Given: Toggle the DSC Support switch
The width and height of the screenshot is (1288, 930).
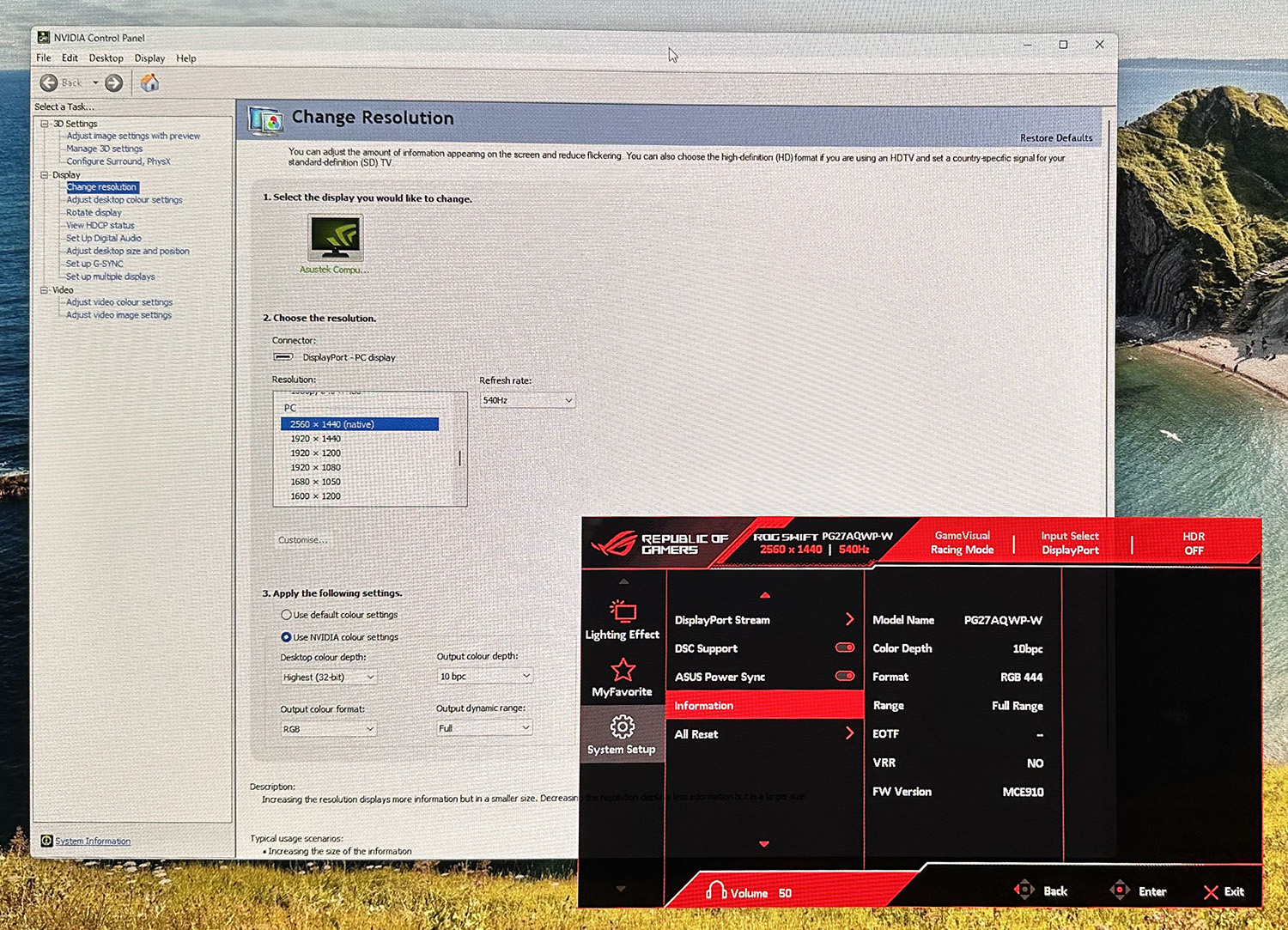Looking at the screenshot, I should pyautogui.click(x=845, y=648).
